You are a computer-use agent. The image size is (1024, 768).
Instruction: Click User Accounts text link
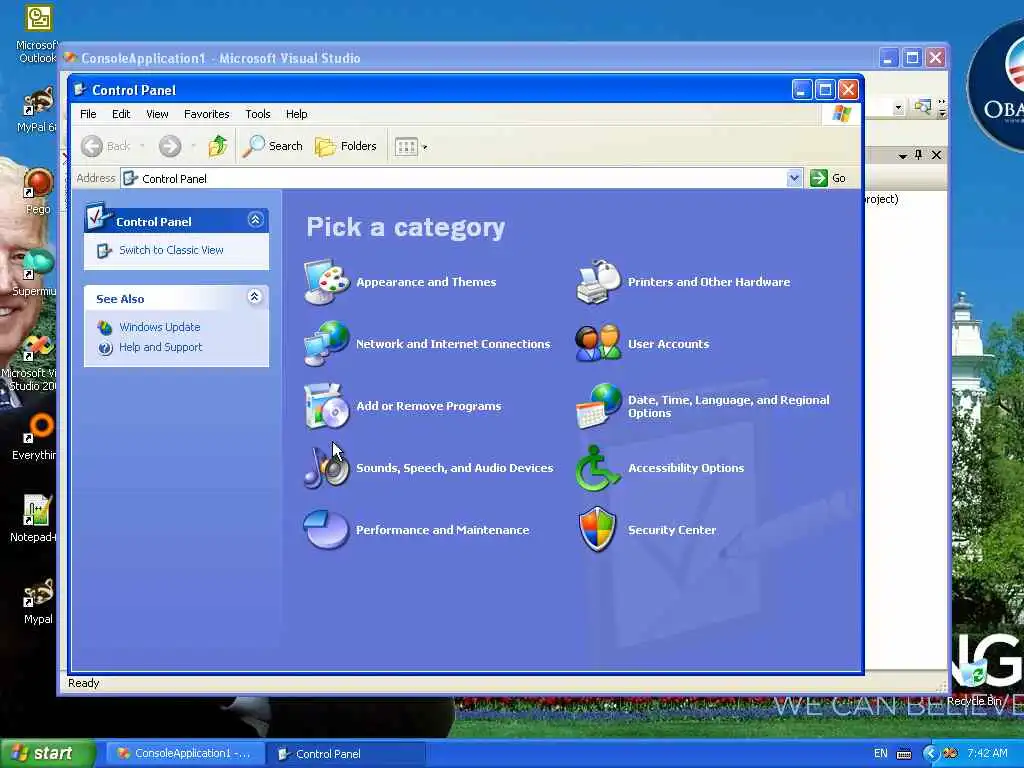click(x=668, y=344)
